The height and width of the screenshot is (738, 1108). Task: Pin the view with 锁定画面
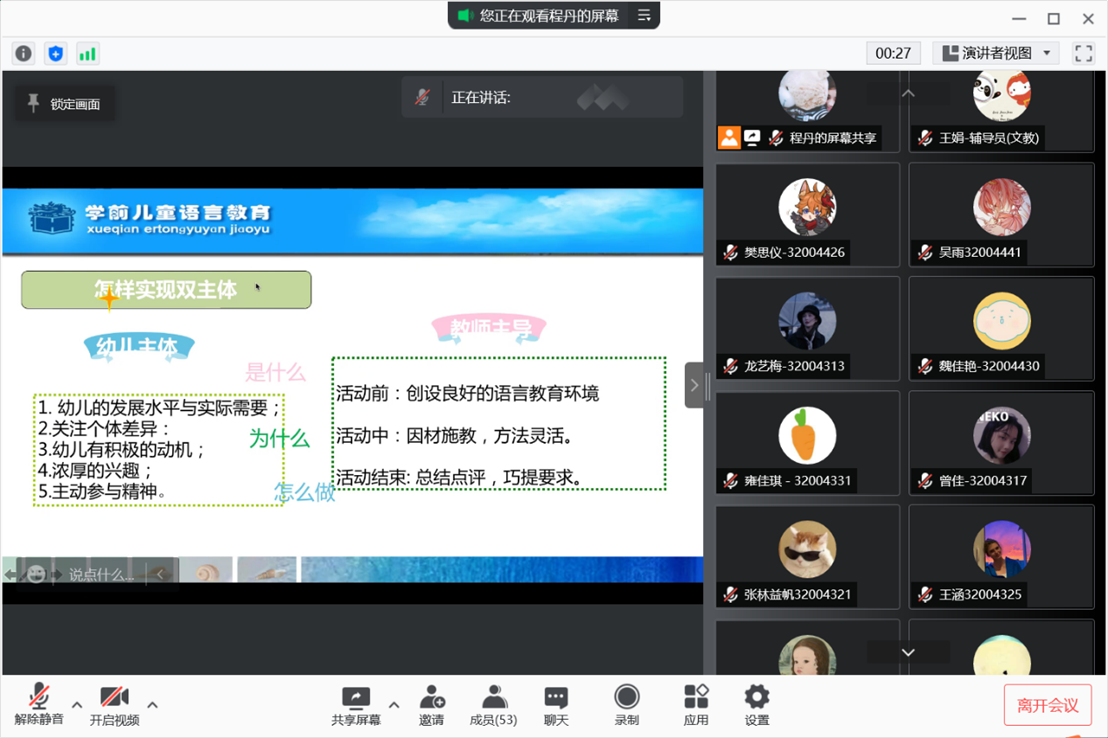(x=64, y=104)
